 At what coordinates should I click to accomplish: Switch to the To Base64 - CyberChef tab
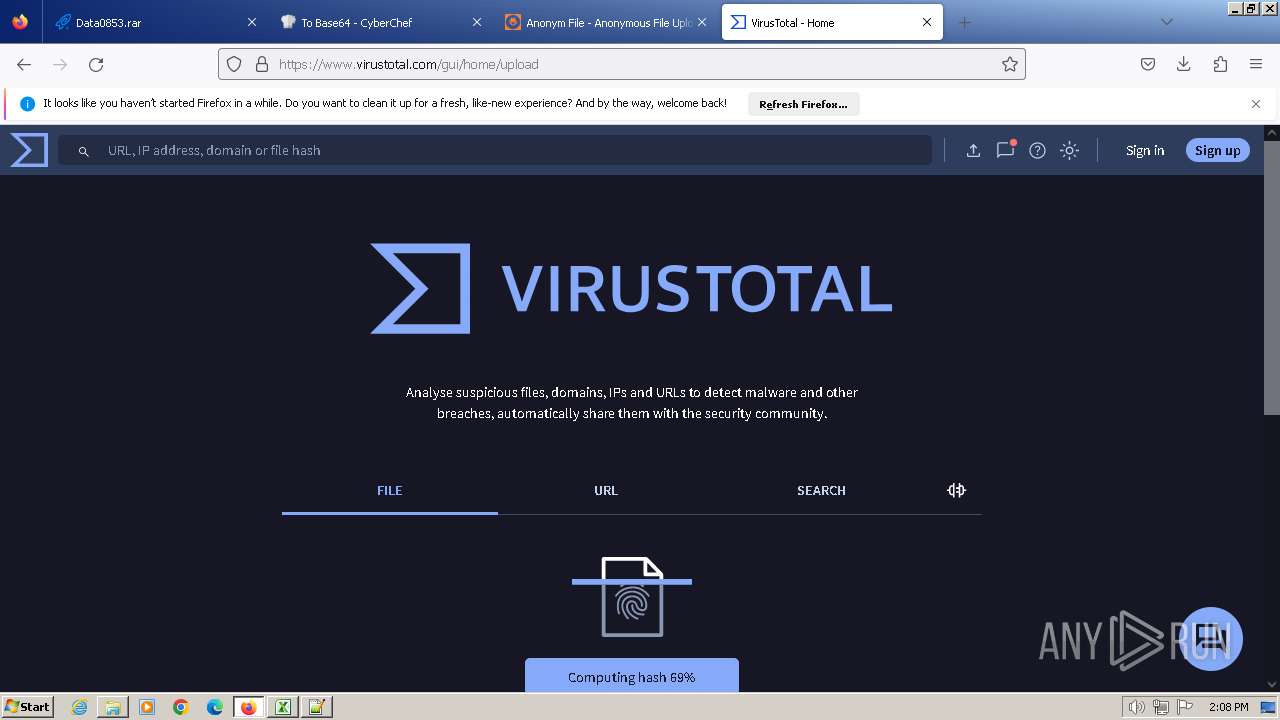pyautogui.click(x=380, y=22)
